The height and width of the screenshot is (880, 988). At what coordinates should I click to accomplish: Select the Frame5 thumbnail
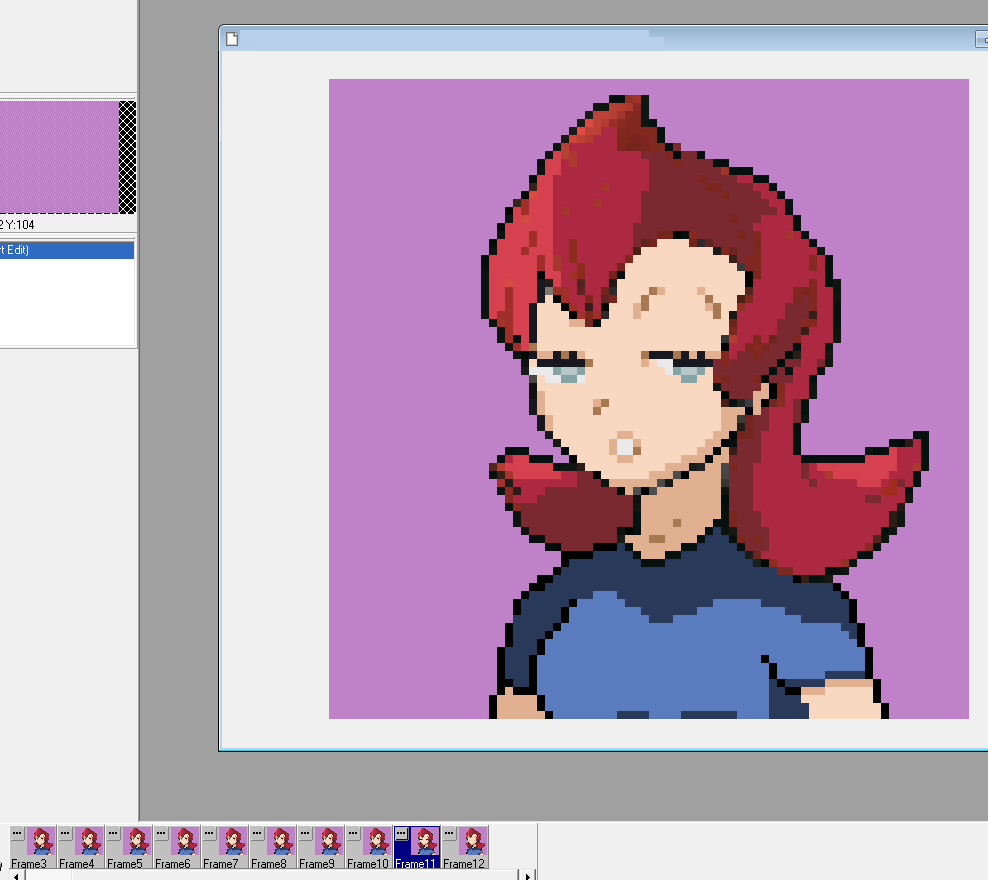[137, 841]
